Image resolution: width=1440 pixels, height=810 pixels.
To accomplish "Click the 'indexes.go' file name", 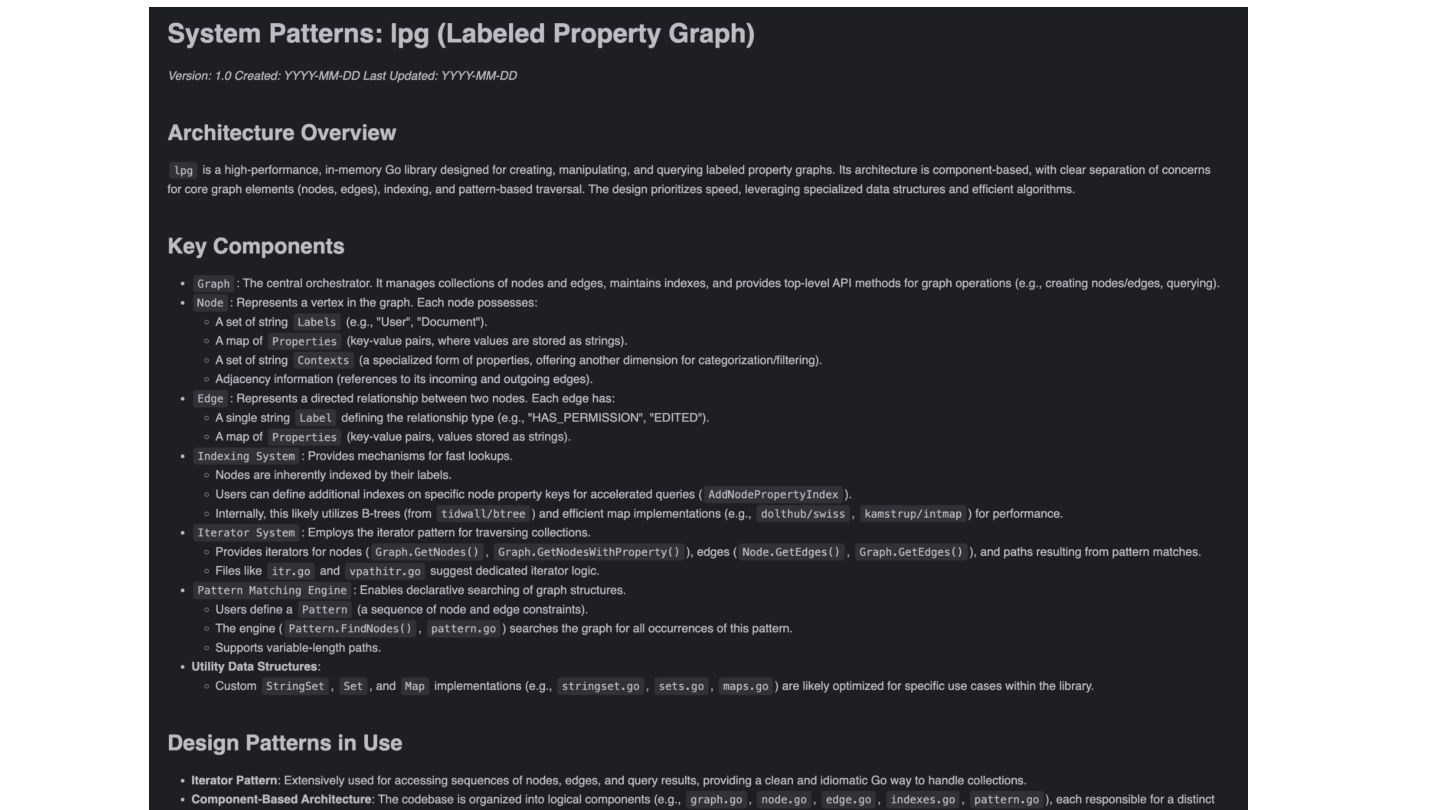I will (922, 800).
